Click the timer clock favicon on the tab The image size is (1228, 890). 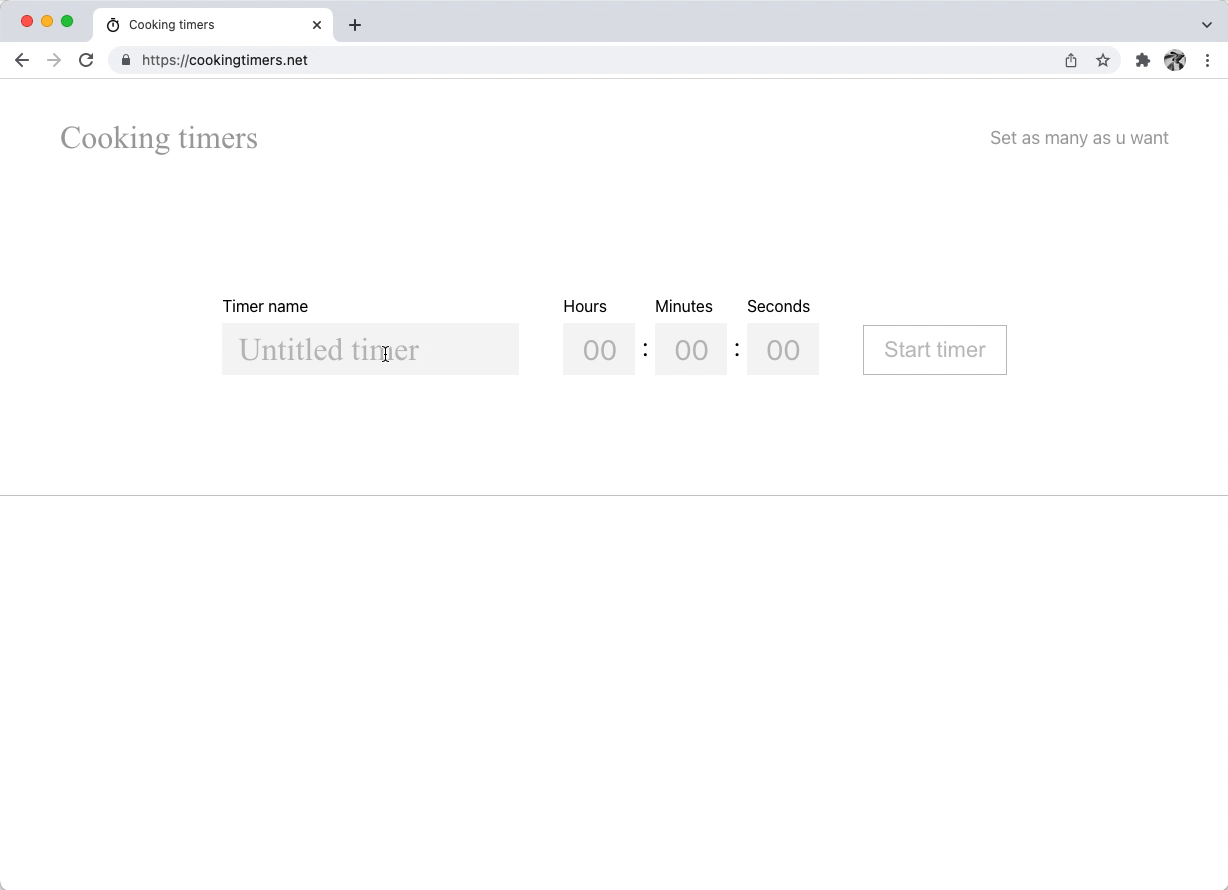(113, 25)
